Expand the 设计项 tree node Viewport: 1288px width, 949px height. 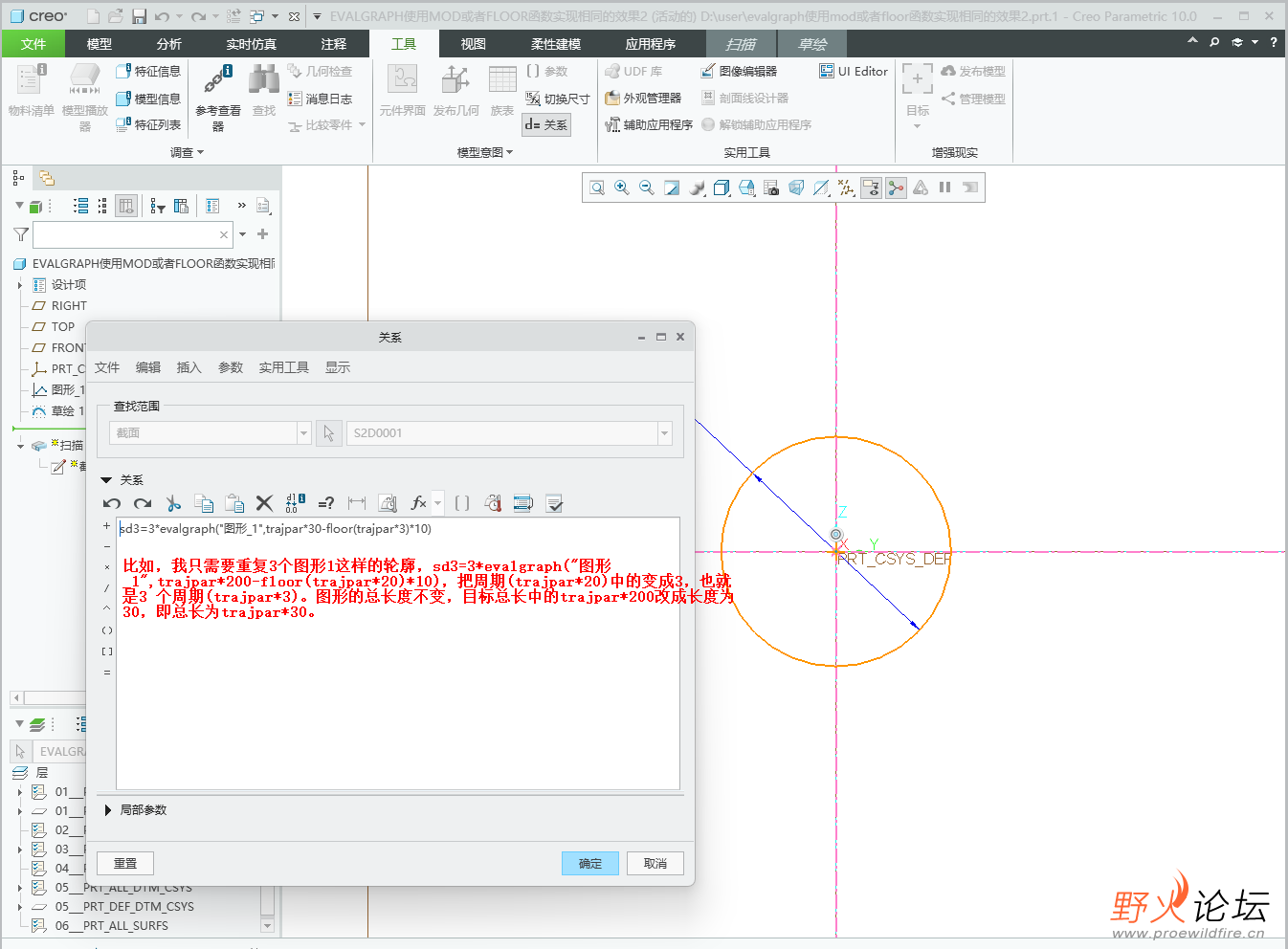(20, 285)
